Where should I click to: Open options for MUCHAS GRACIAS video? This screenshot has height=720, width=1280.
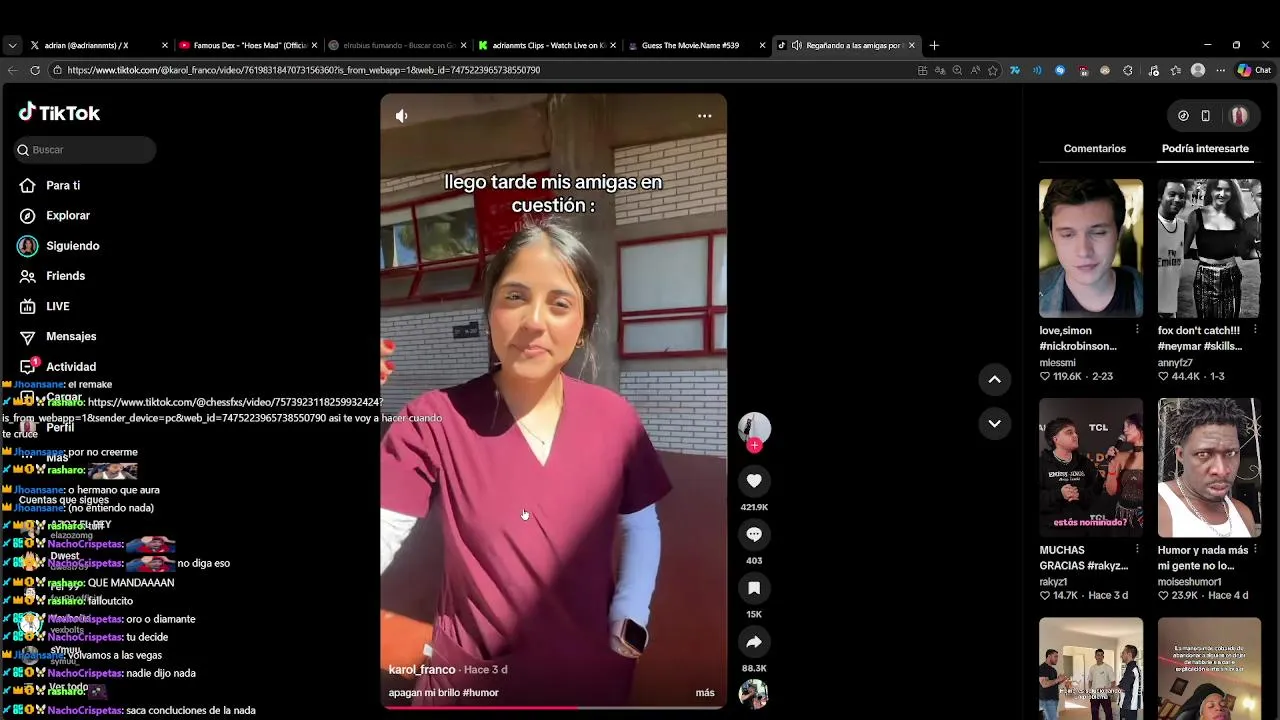pos(1137,549)
